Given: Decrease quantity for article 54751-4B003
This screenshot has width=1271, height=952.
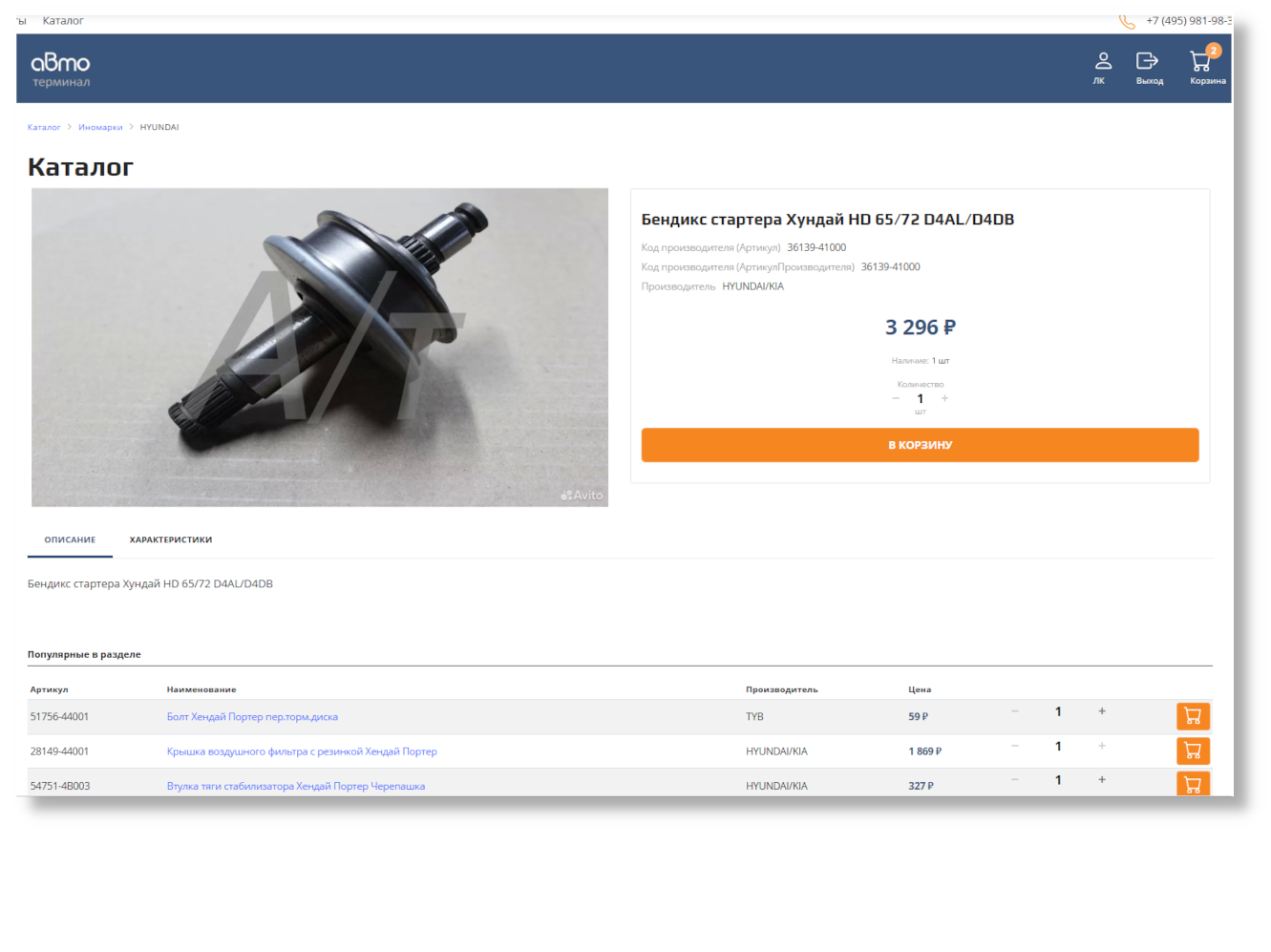Looking at the screenshot, I should [x=1015, y=780].
